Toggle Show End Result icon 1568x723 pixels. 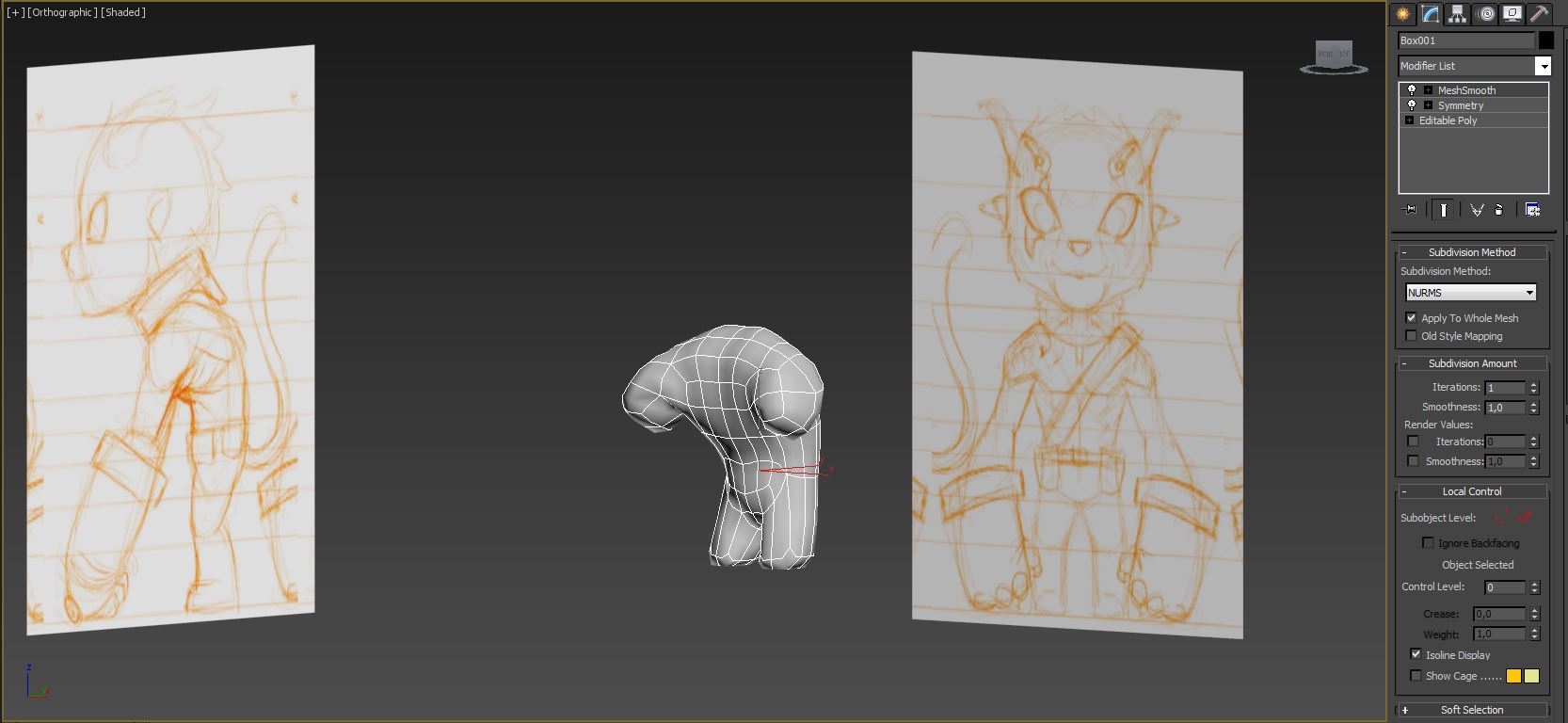click(1443, 210)
